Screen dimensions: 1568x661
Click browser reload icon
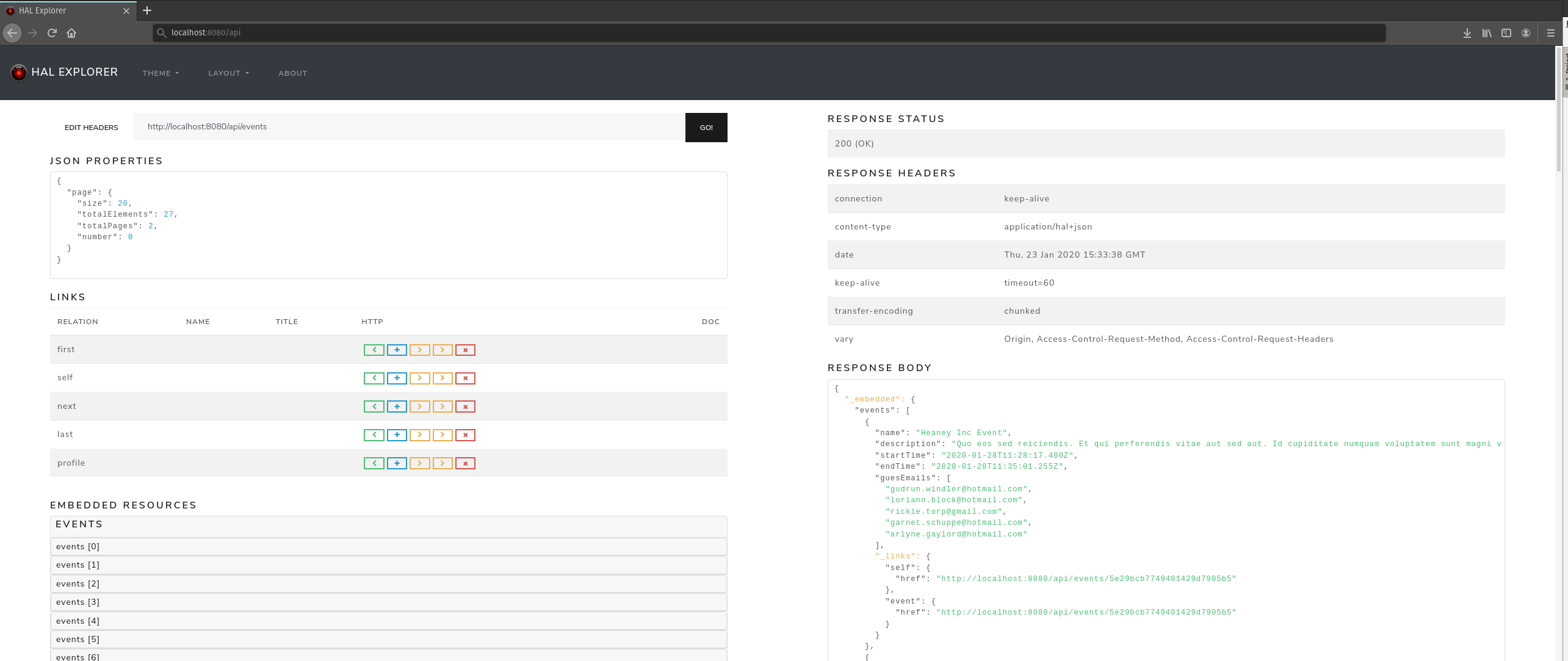(x=52, y=33)
